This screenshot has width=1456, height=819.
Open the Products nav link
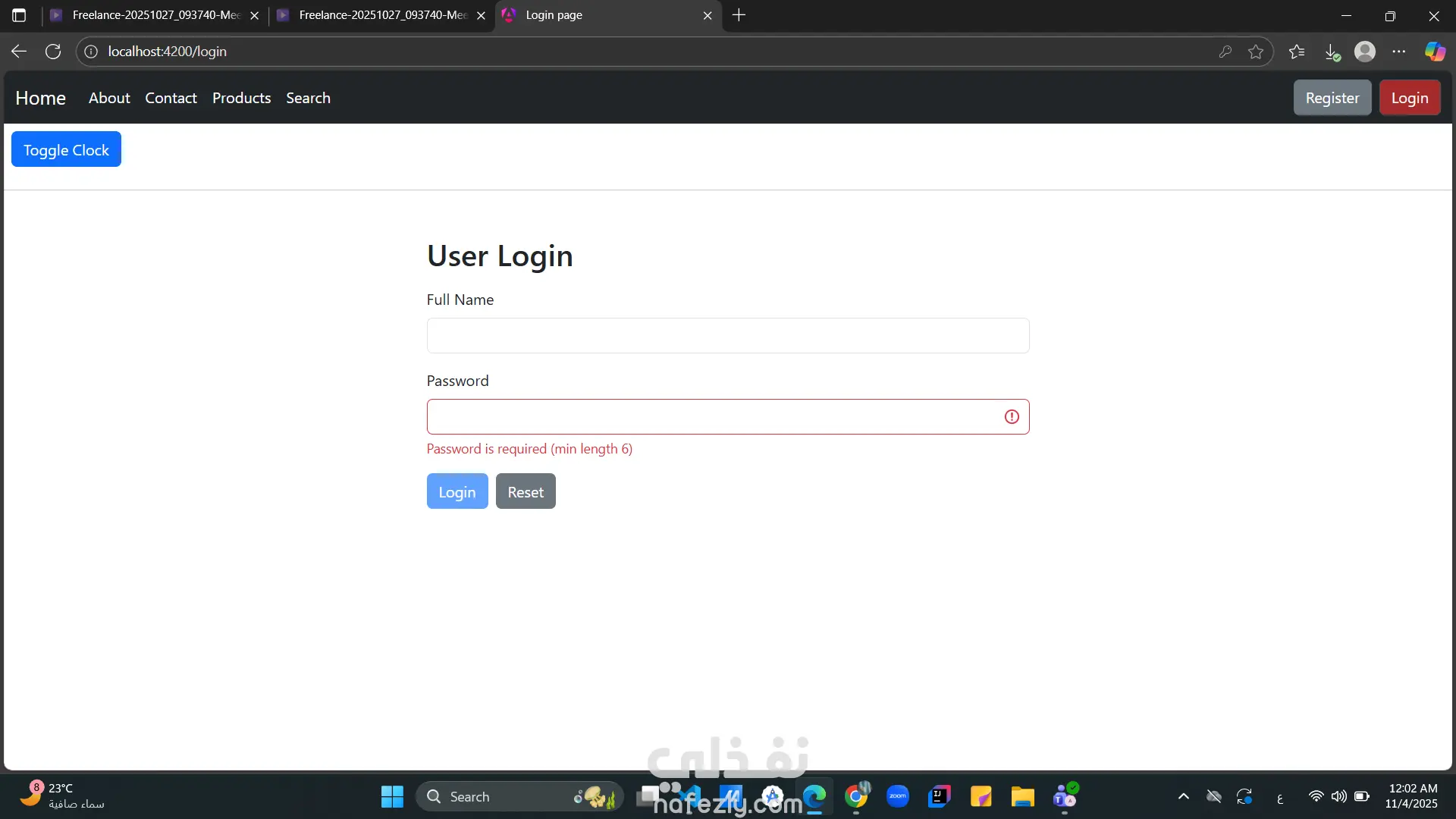pyautogui.click(x=241, y=98)
